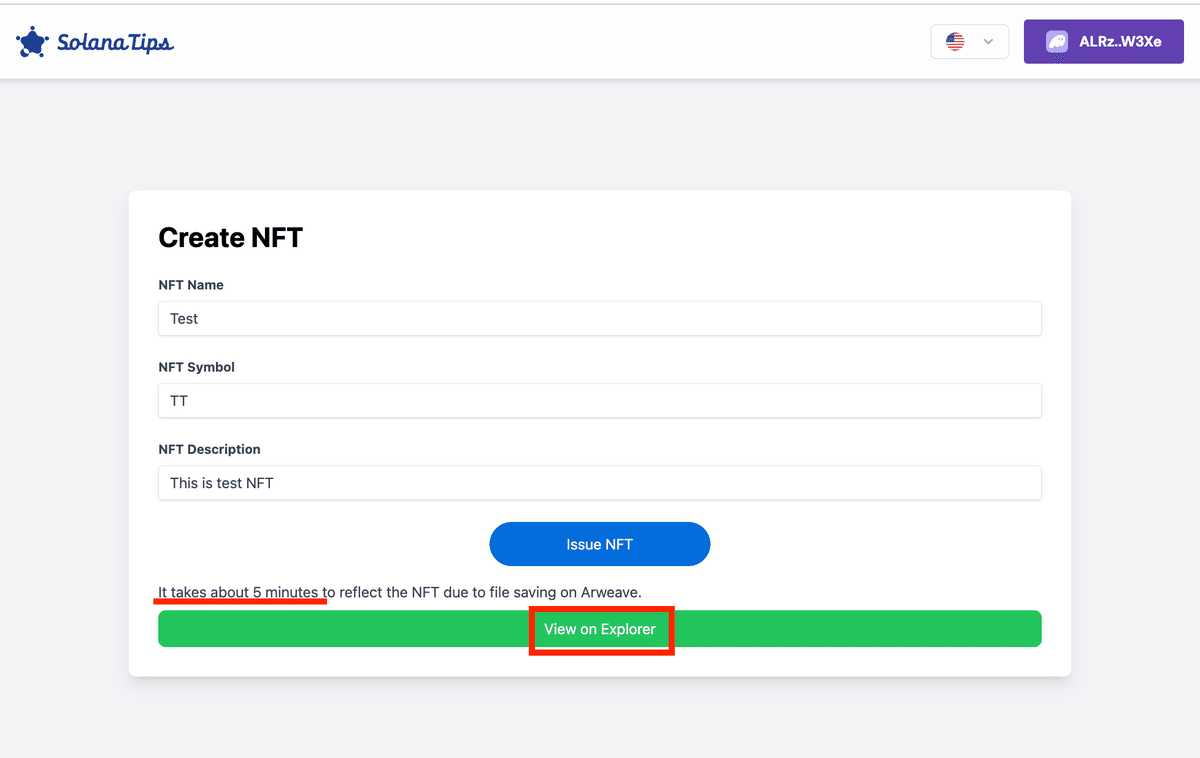
Task: Click the NFT Description label
Action: click(209, 449)
